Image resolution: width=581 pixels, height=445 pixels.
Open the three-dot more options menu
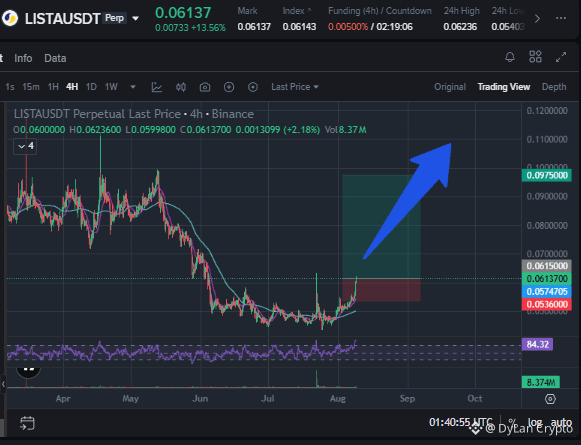pos(561,18)
